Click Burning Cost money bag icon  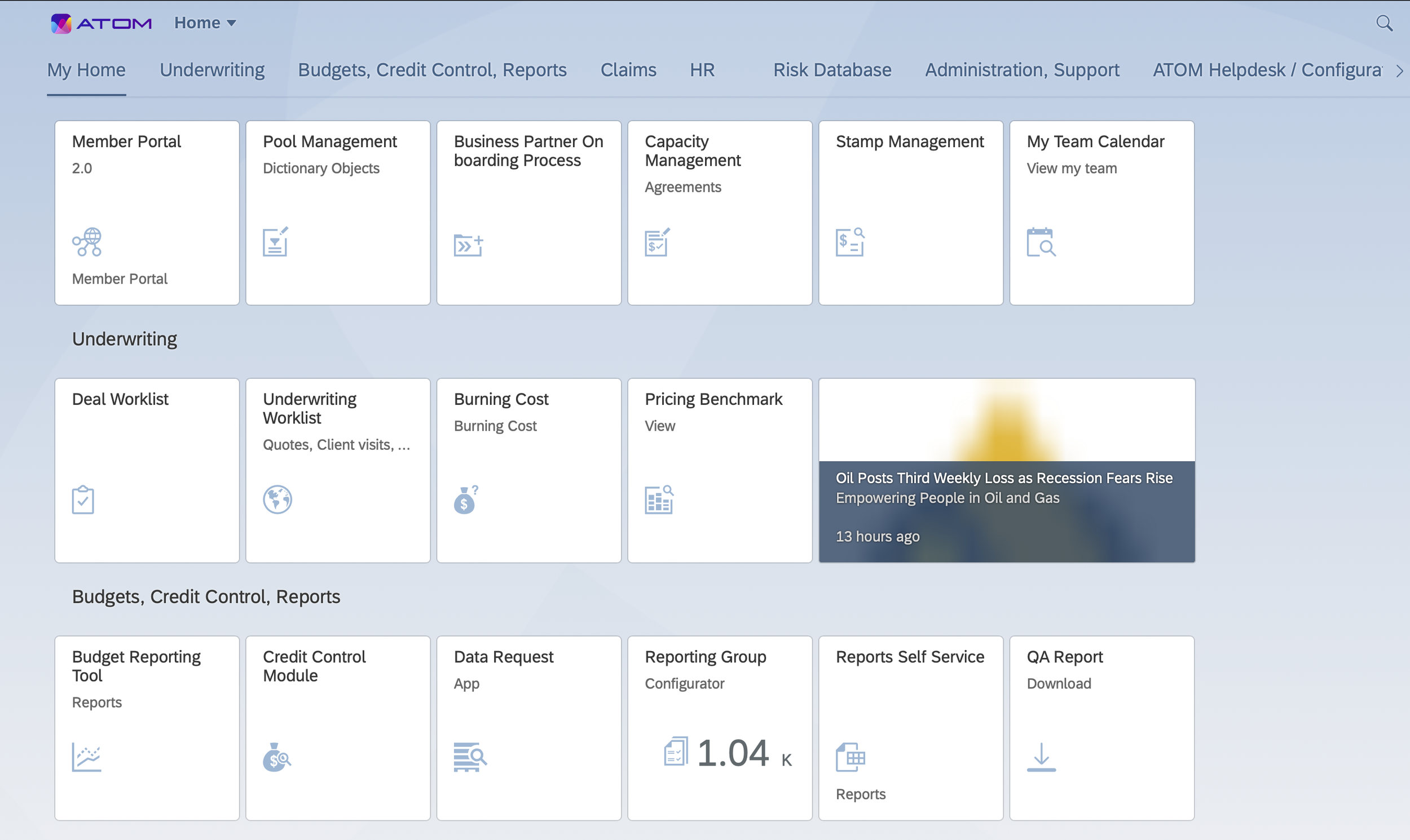click(465, 500)
